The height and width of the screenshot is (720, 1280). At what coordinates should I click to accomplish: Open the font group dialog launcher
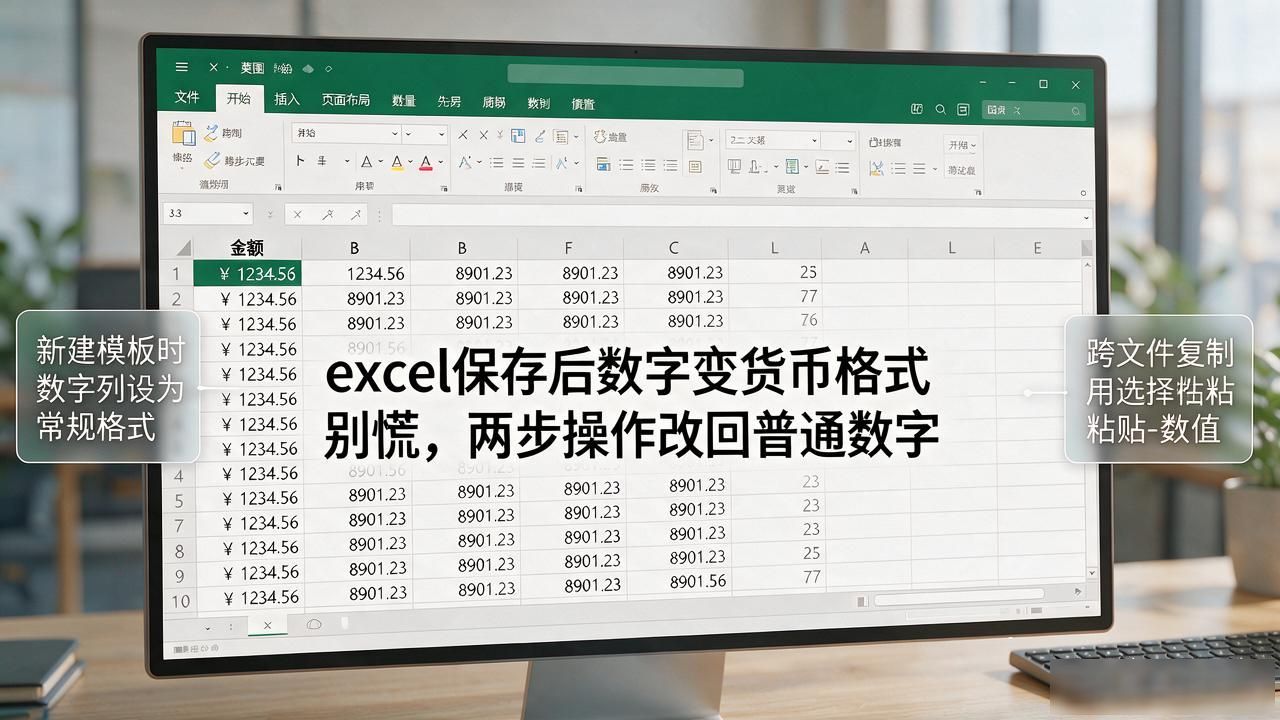tap(443, 187)
